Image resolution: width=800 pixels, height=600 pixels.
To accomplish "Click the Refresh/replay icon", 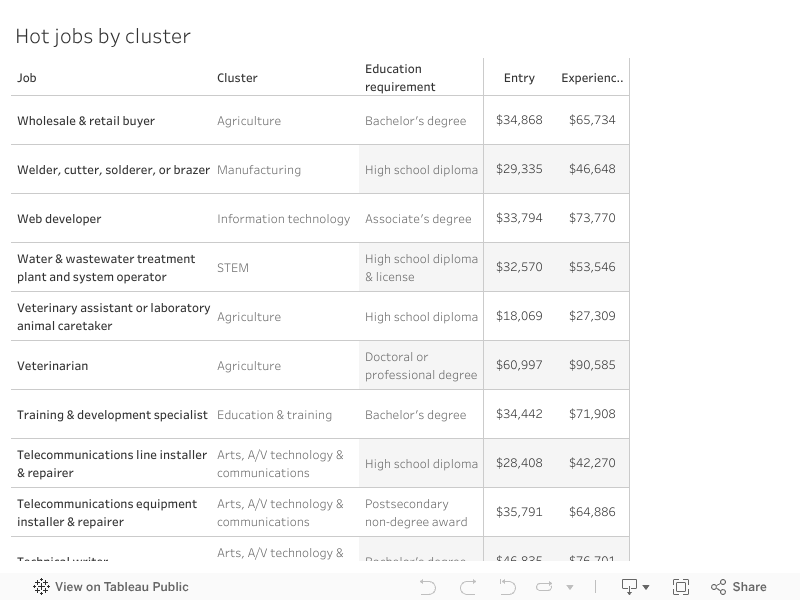I will pyautogui.click(x=544, y=587).
